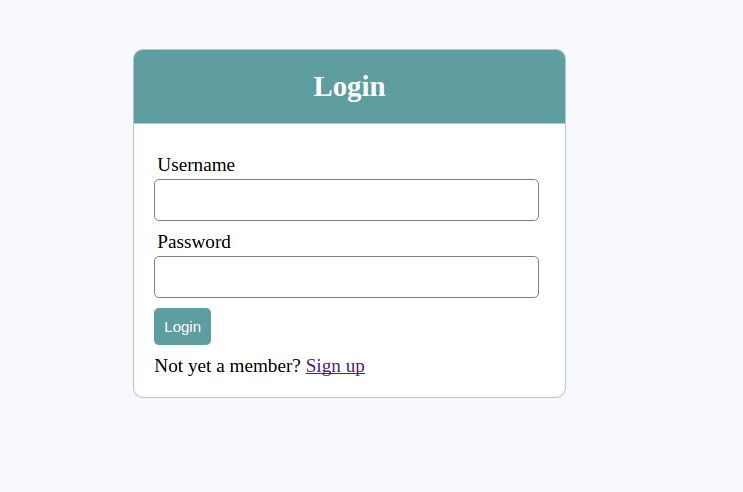Submit with the teal Login button
This screenshot has width=743, height=492.
click(182, 327)
